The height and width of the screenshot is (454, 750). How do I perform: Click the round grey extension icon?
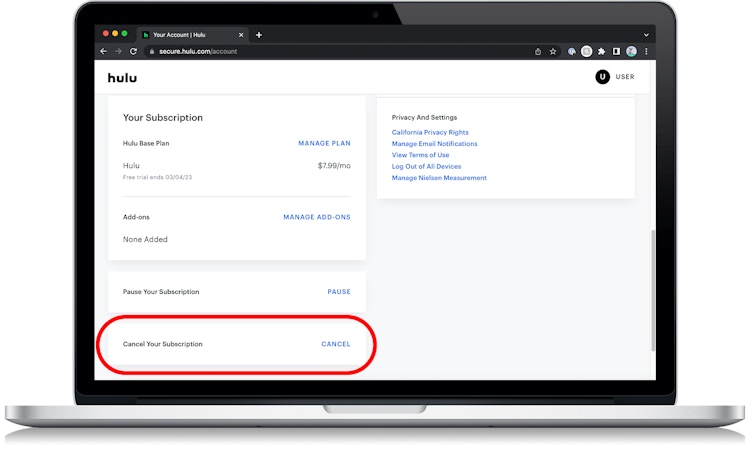586,51
